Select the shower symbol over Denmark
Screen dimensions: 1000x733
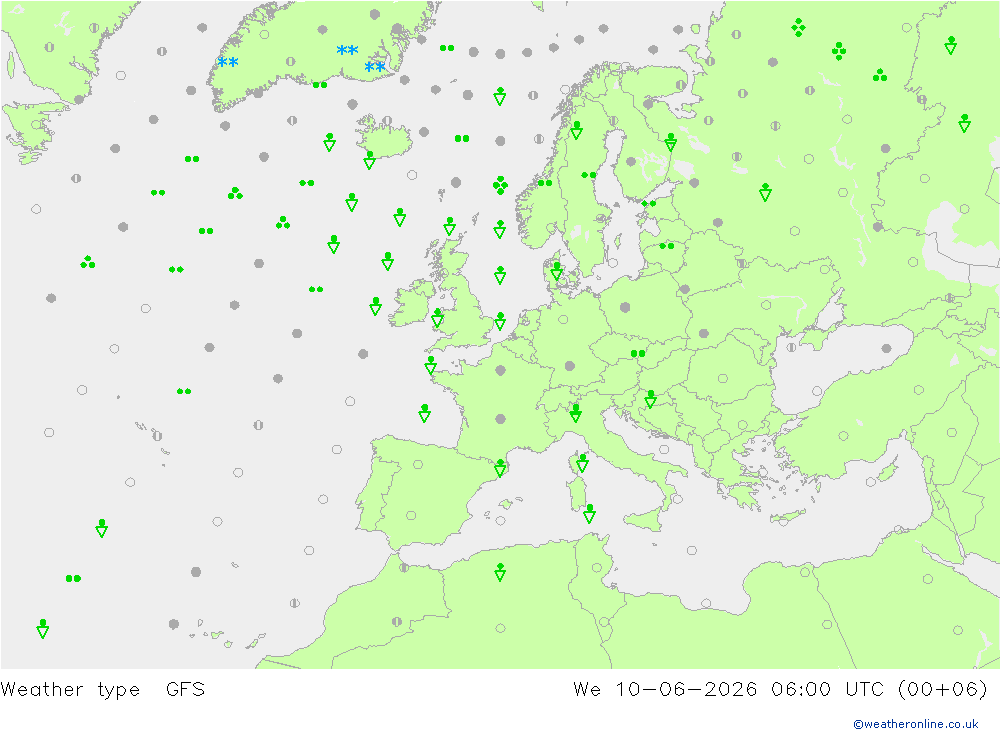point(557,271)
